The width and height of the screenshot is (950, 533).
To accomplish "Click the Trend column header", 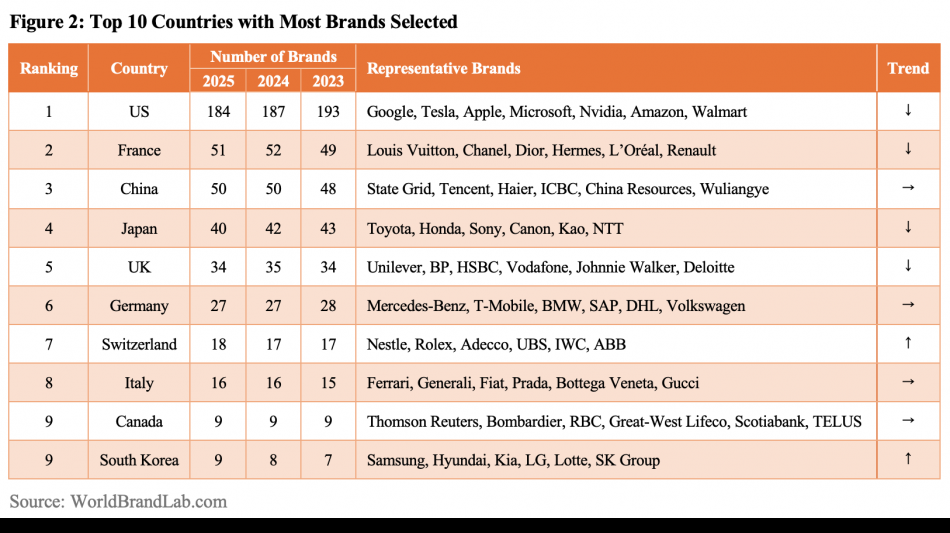I will pyautogui.click(x=908, y=68).
